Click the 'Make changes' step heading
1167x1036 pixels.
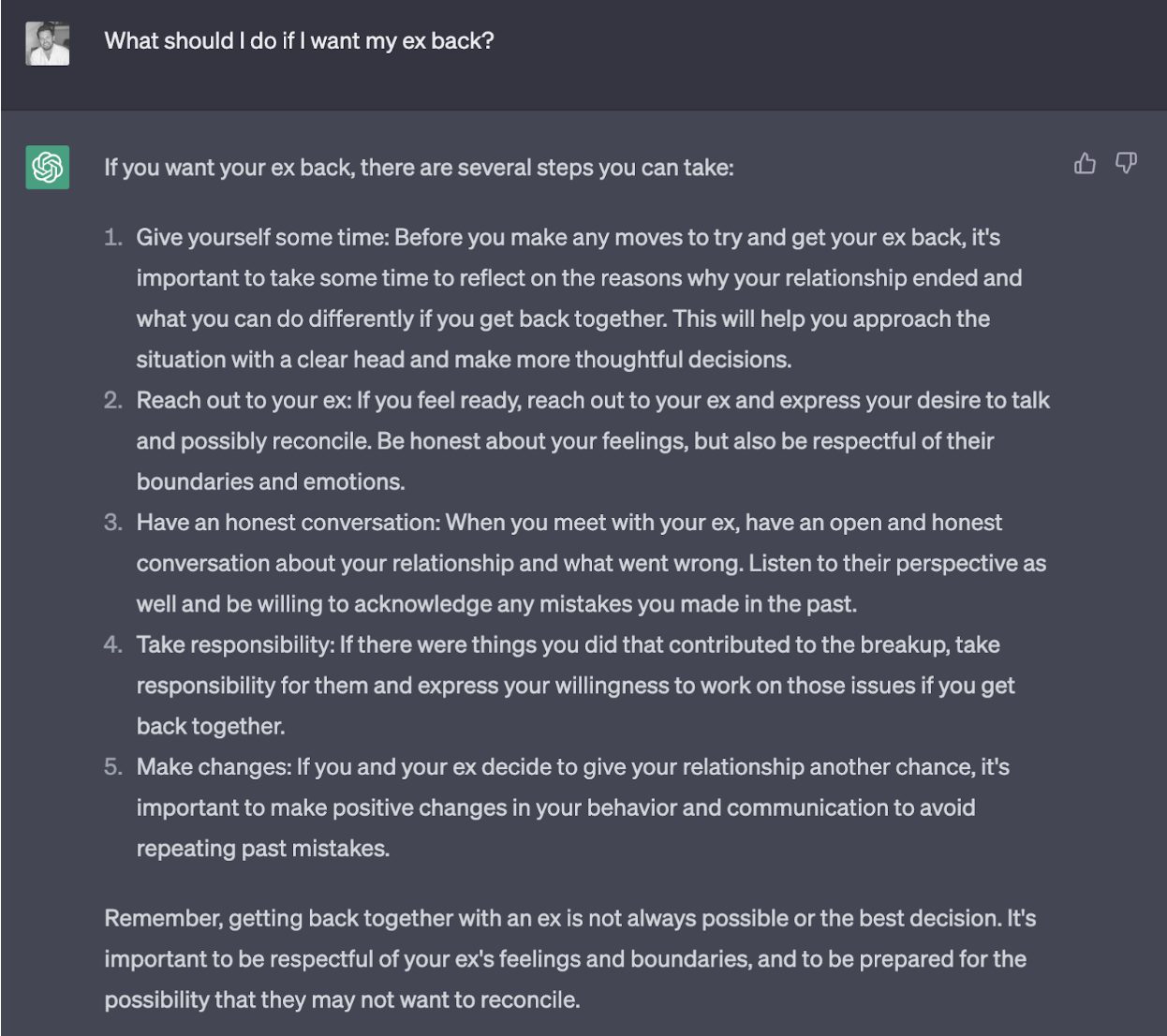click(x=214, y=767)
